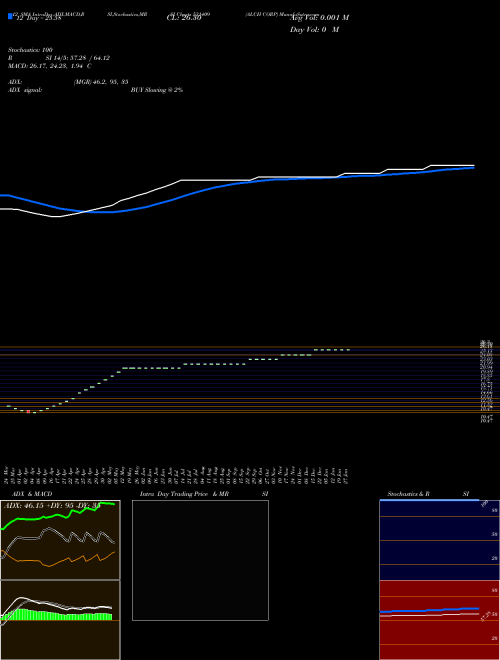Click the blue RSI line in the red panel

pos(429,610)
